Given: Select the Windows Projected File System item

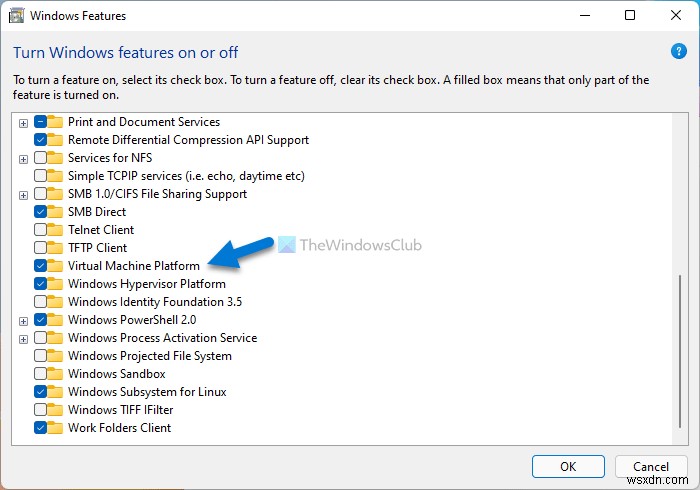Looking at the screenshot, I should point(149,356).
